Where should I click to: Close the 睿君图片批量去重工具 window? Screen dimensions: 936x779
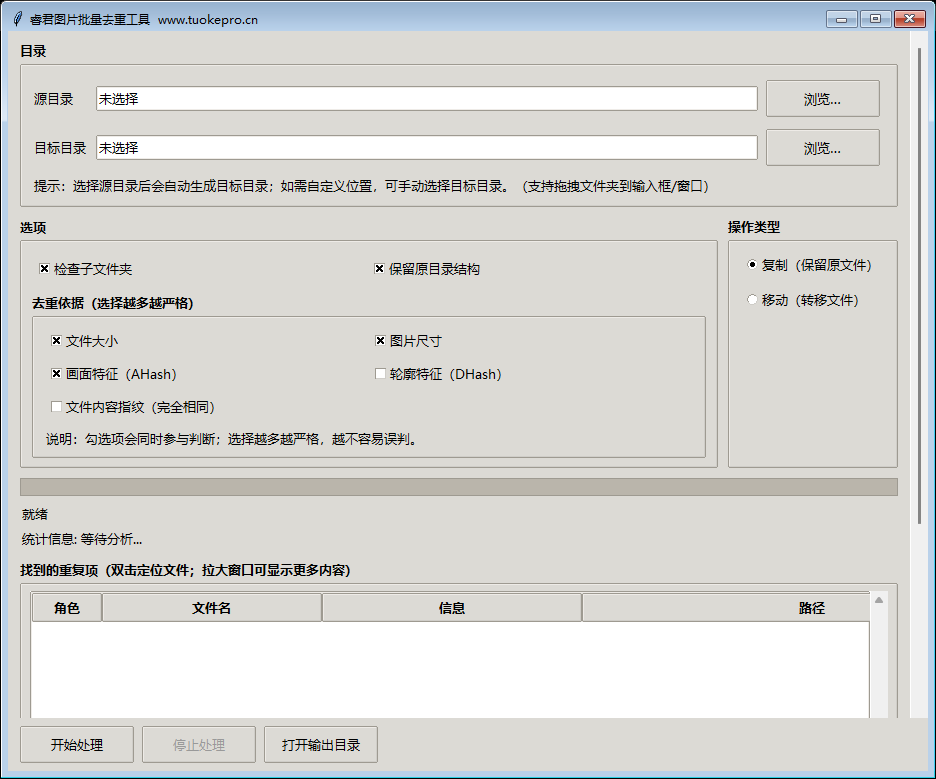pyautogui.click(x=910, y=19)
